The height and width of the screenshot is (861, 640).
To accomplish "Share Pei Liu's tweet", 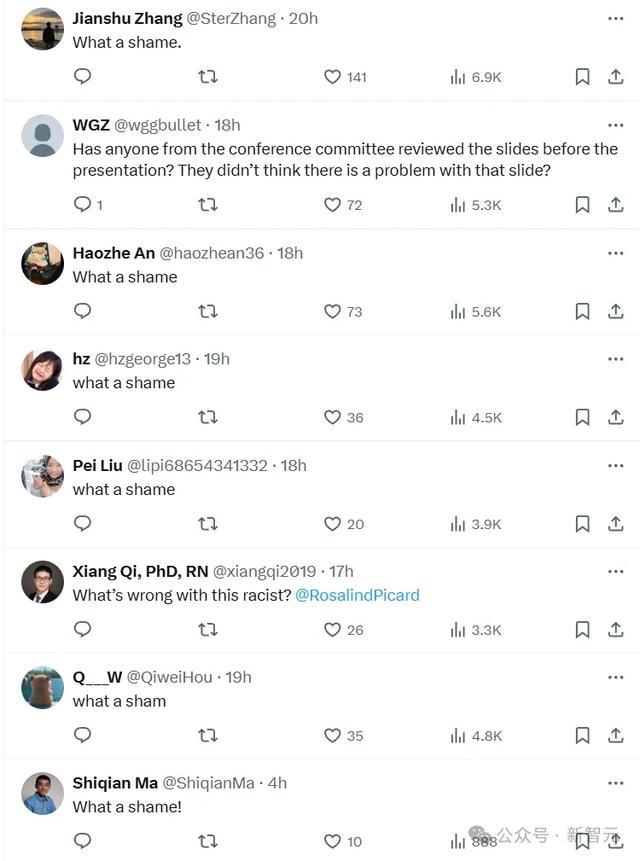I will click(x=616, y=524).
